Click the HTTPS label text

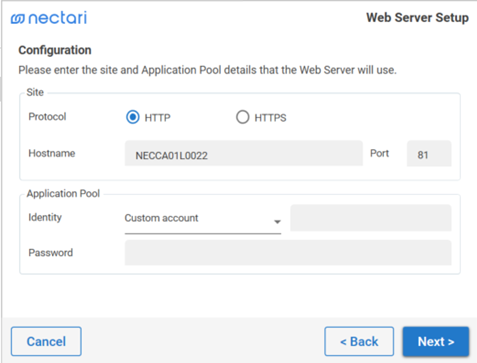click(270, 118)
